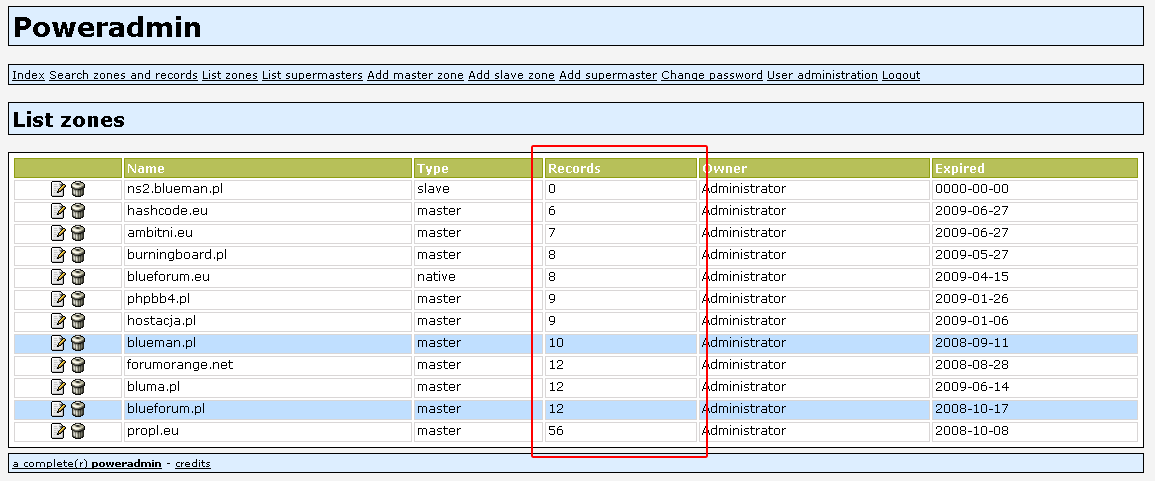Image resolution: width=1155 pixels, height=481 pixels.
Task: Click zone name blueforum.eu
Action: tap(169, 277)
